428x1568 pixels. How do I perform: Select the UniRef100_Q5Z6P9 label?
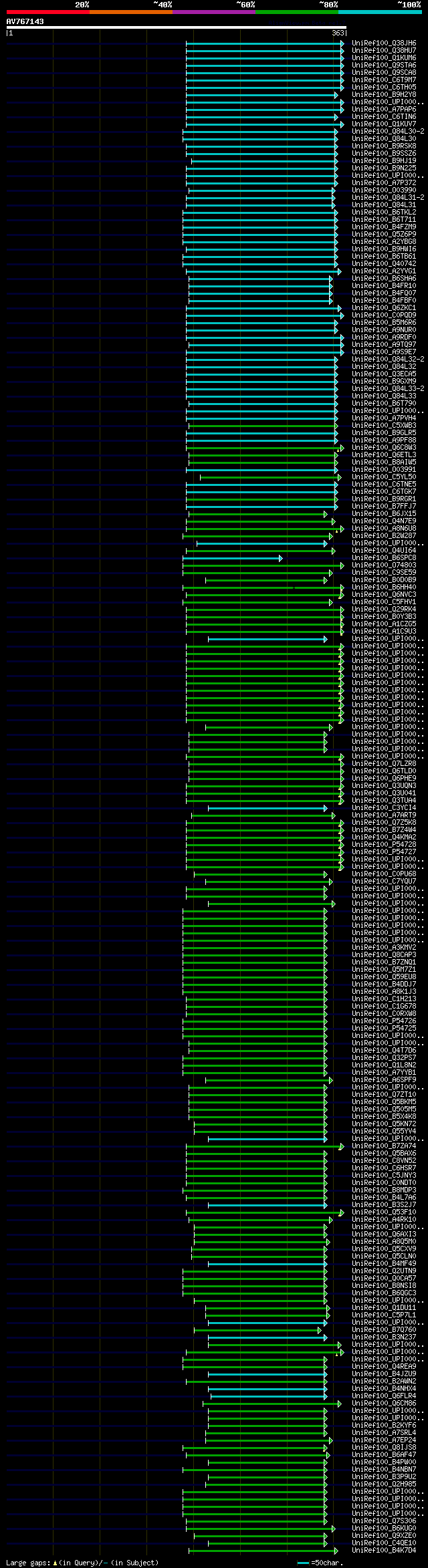point(384,235)
